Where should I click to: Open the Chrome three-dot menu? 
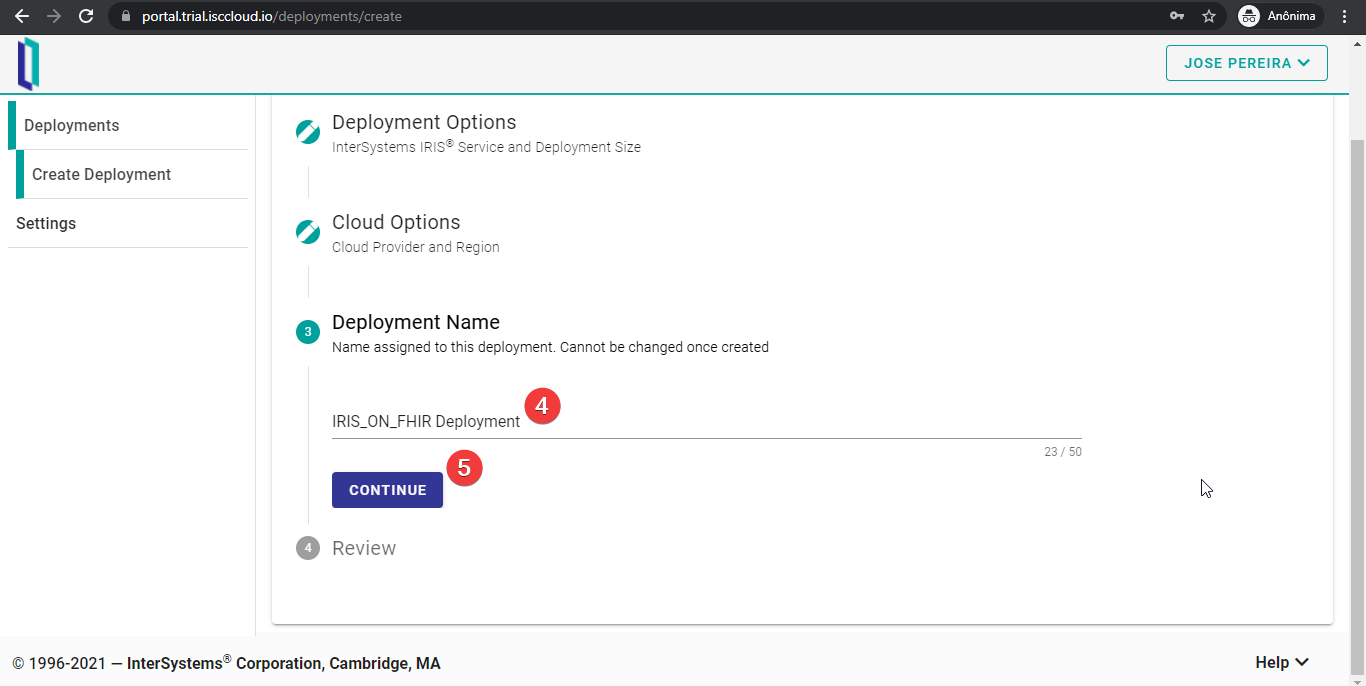coord(1346,16)
